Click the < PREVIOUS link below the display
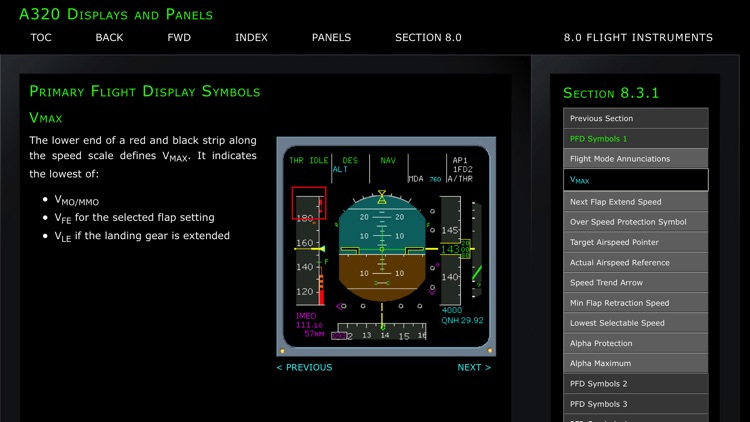Screen dimensions: 750x422 tap(304, 367)
